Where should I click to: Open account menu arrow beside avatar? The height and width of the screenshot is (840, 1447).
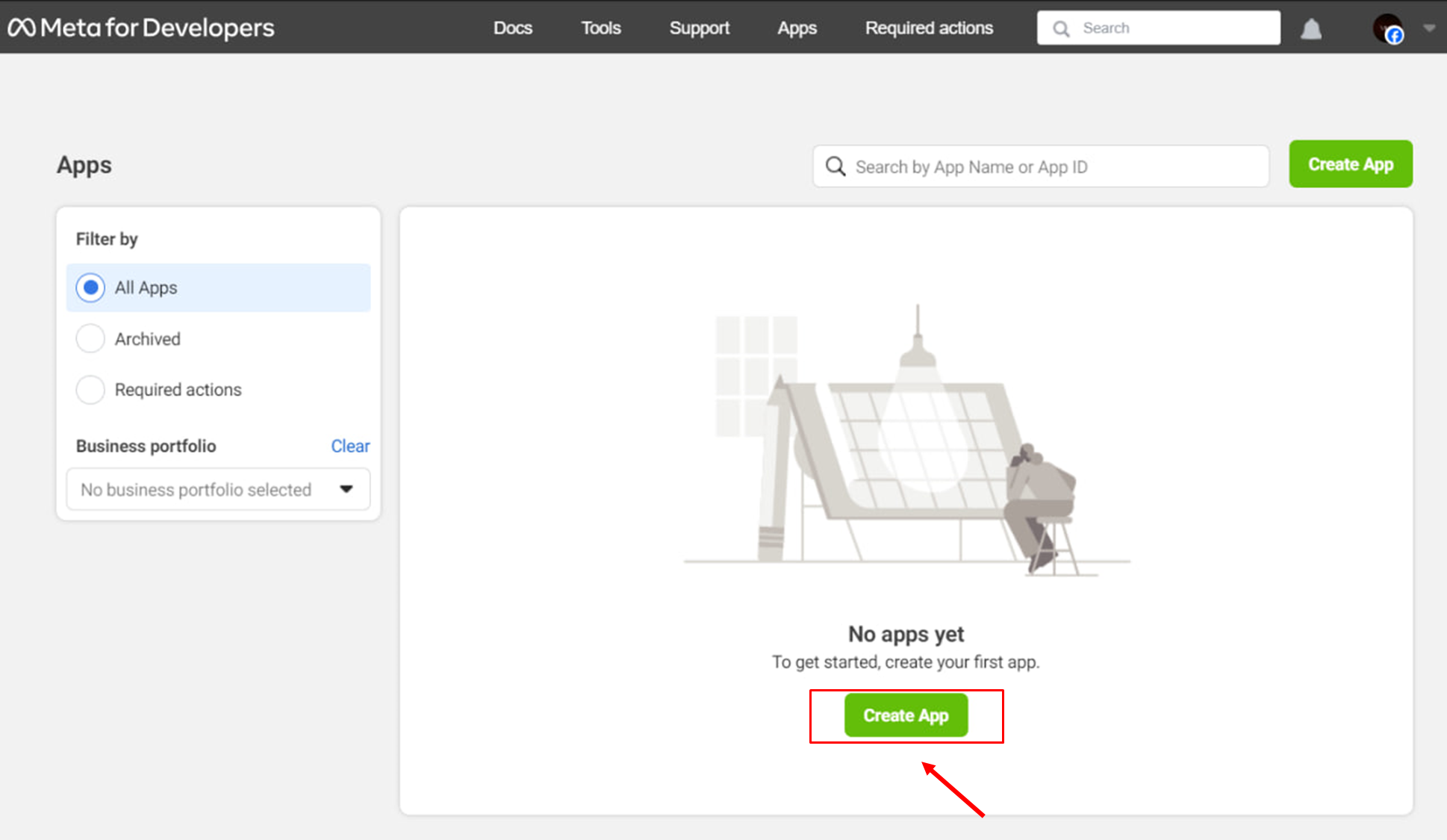click(1429, 28)
